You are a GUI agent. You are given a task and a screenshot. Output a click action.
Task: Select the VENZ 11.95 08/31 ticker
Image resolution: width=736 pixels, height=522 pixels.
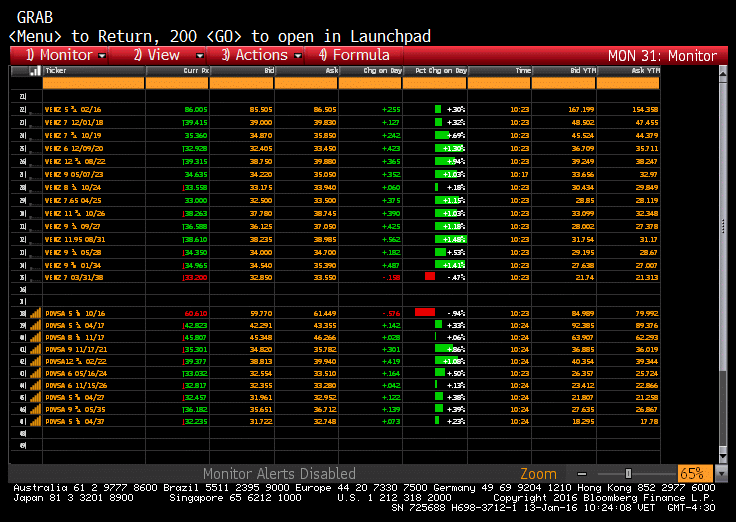point(75,239)
